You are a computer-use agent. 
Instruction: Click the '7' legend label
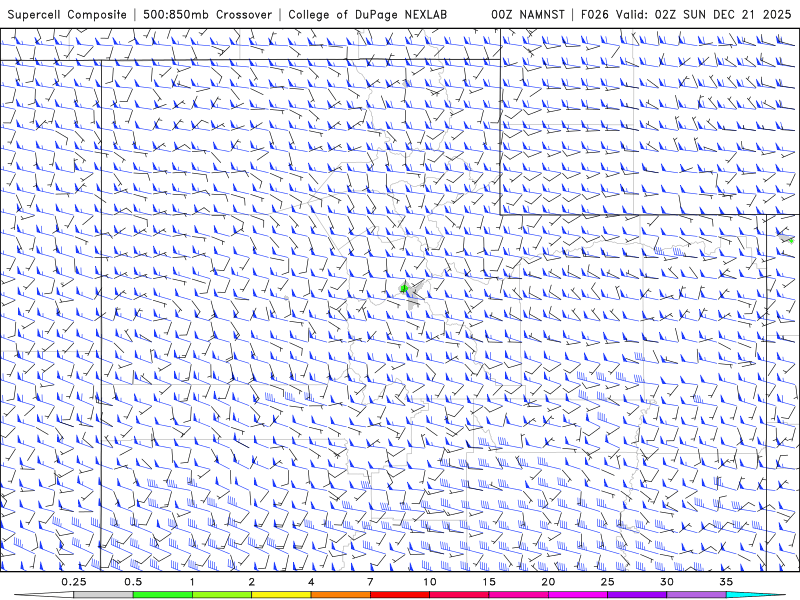pyautogui.click(x=370, y=582)
